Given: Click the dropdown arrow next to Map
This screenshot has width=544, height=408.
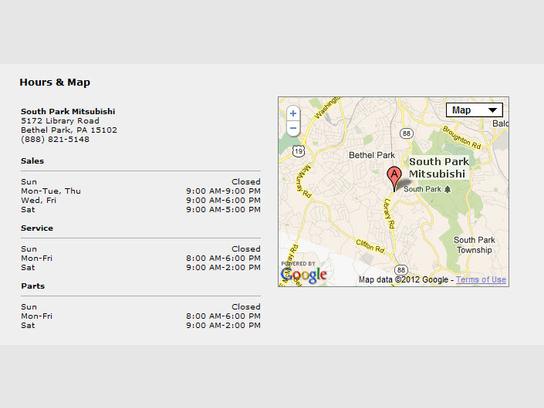Looking at the screenshot, I should [x=493, y=110].
